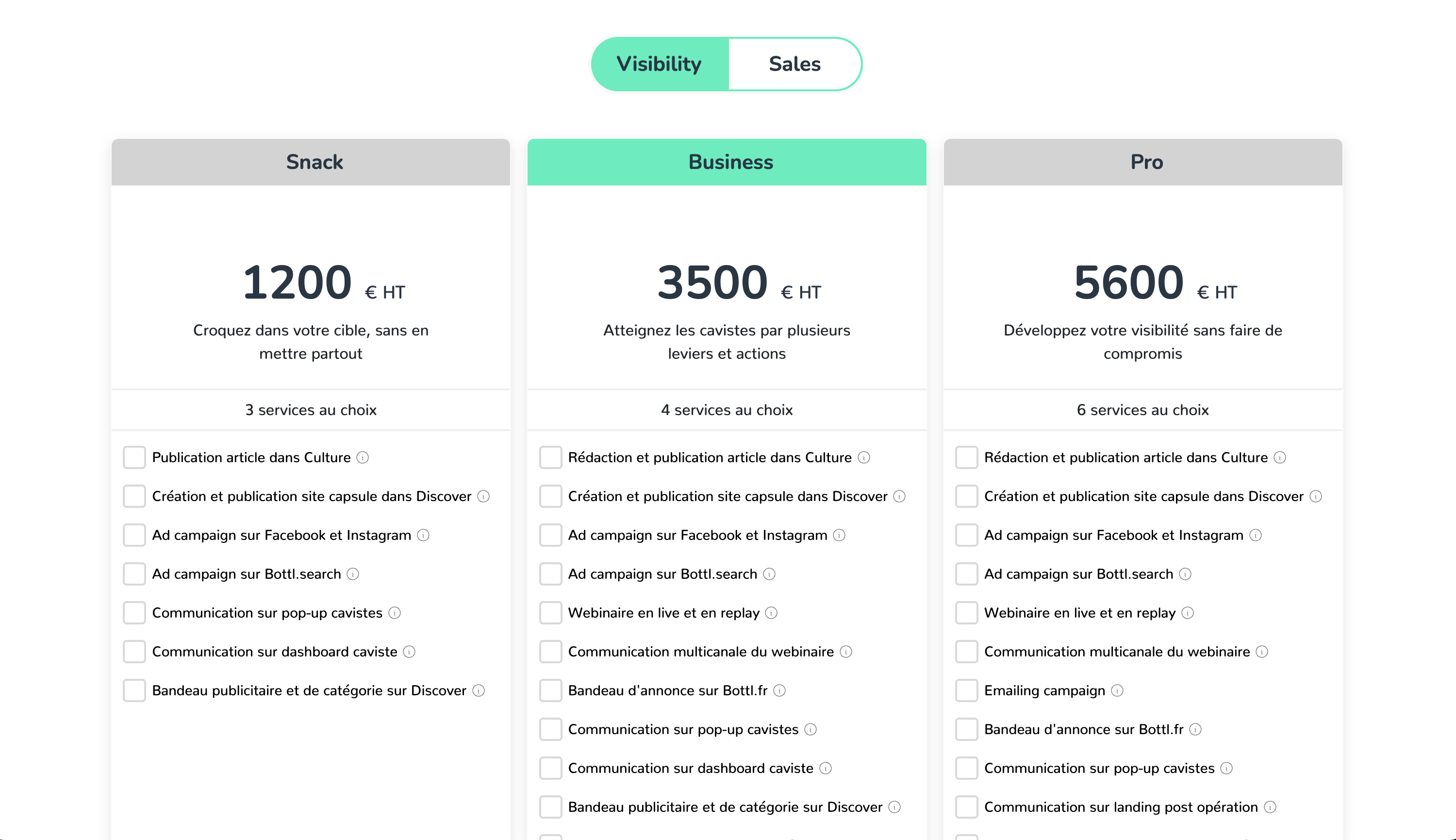Tick Pro Webinaire en live et en replay
The image size is (1456, 840).
pyautogui.click(x=966, y=613)
